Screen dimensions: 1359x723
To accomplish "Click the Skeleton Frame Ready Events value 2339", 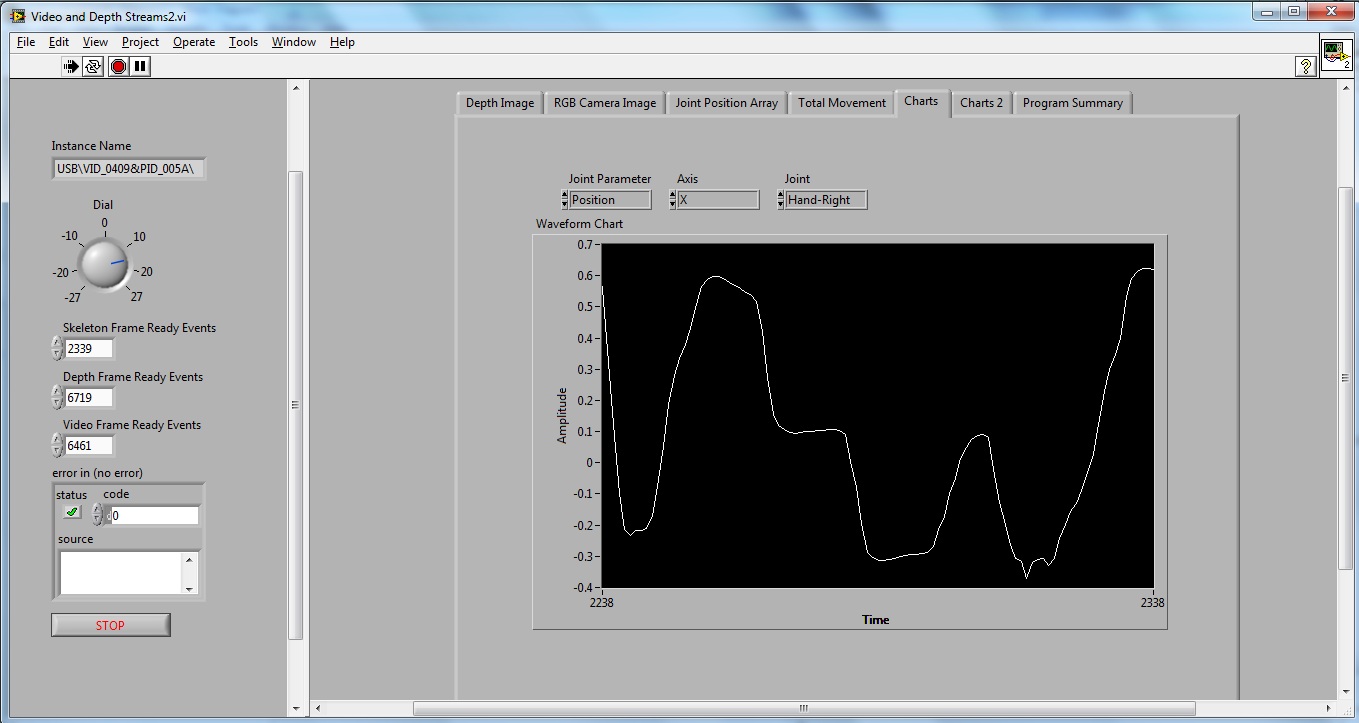I will 88,349.
